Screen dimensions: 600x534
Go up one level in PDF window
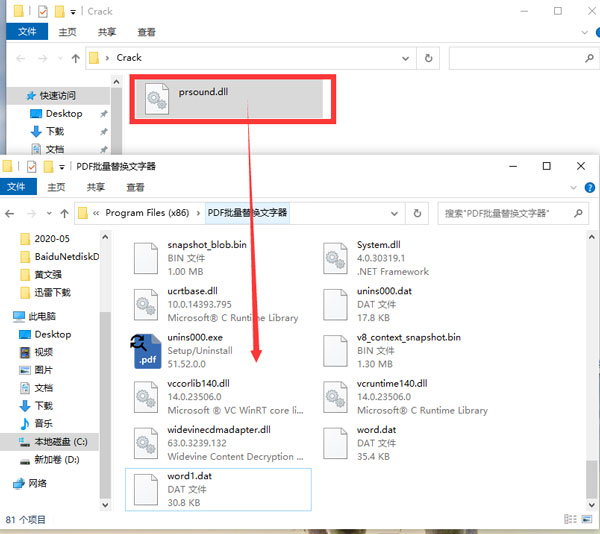[x=64, y=213]
